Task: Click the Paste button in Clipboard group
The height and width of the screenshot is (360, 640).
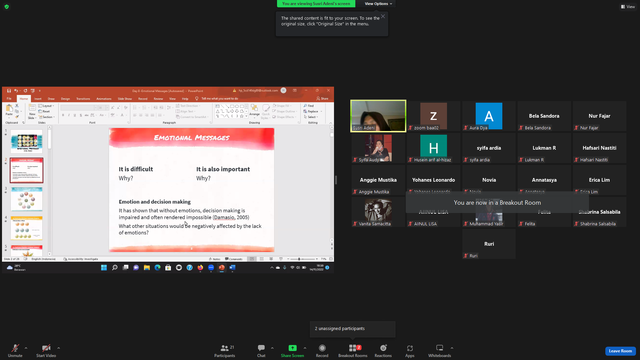Action: pyautogui.click(x=9, y=111)
